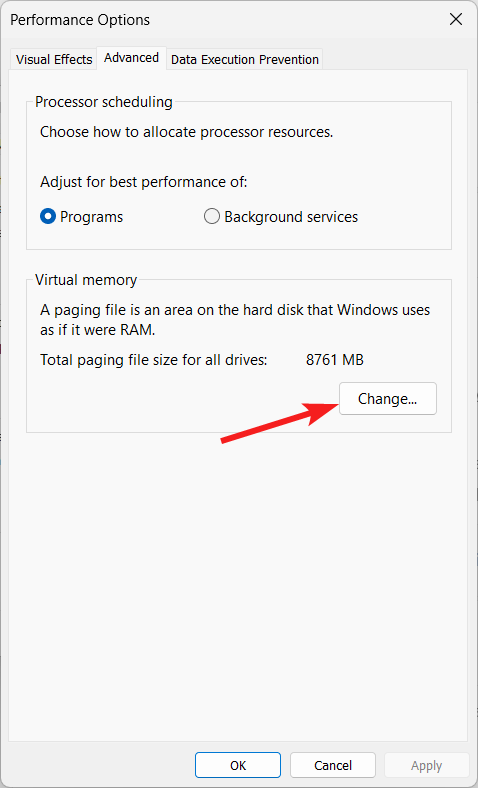Click the paging file description paragraph
Screen dimensions: 478x788
[x=235, y=320]
